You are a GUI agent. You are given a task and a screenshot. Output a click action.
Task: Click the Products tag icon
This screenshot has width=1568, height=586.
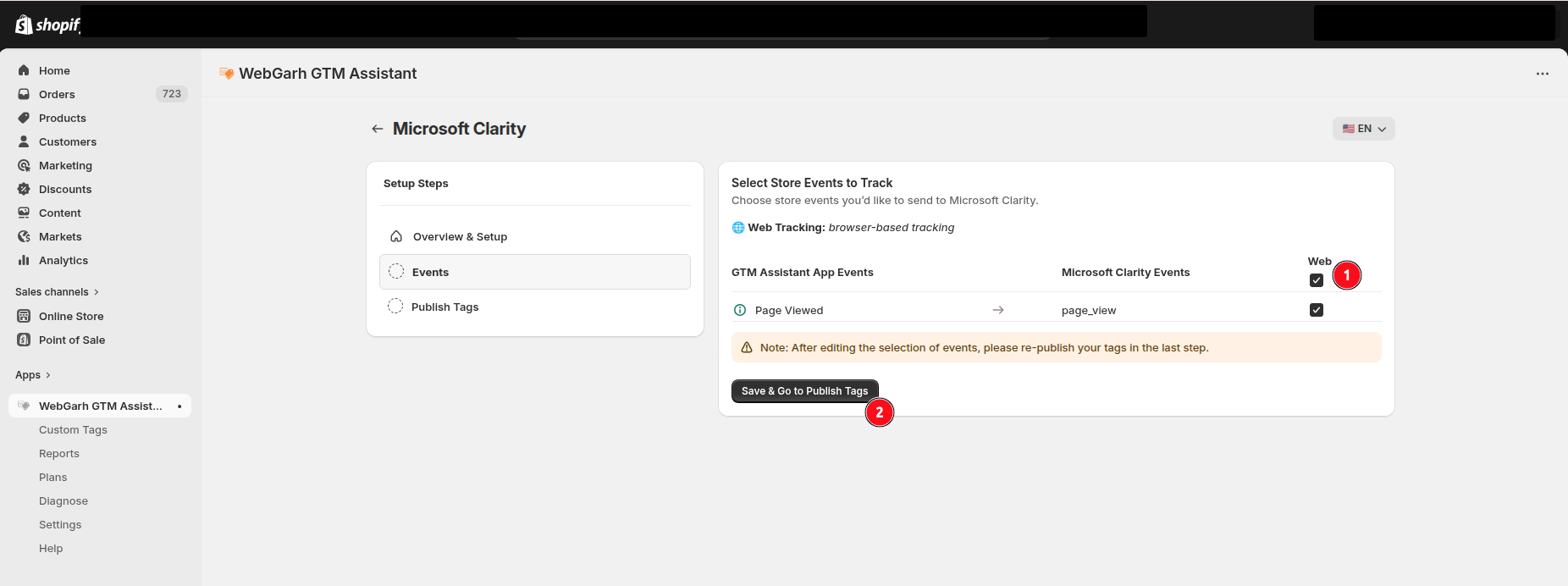point(24,118)
